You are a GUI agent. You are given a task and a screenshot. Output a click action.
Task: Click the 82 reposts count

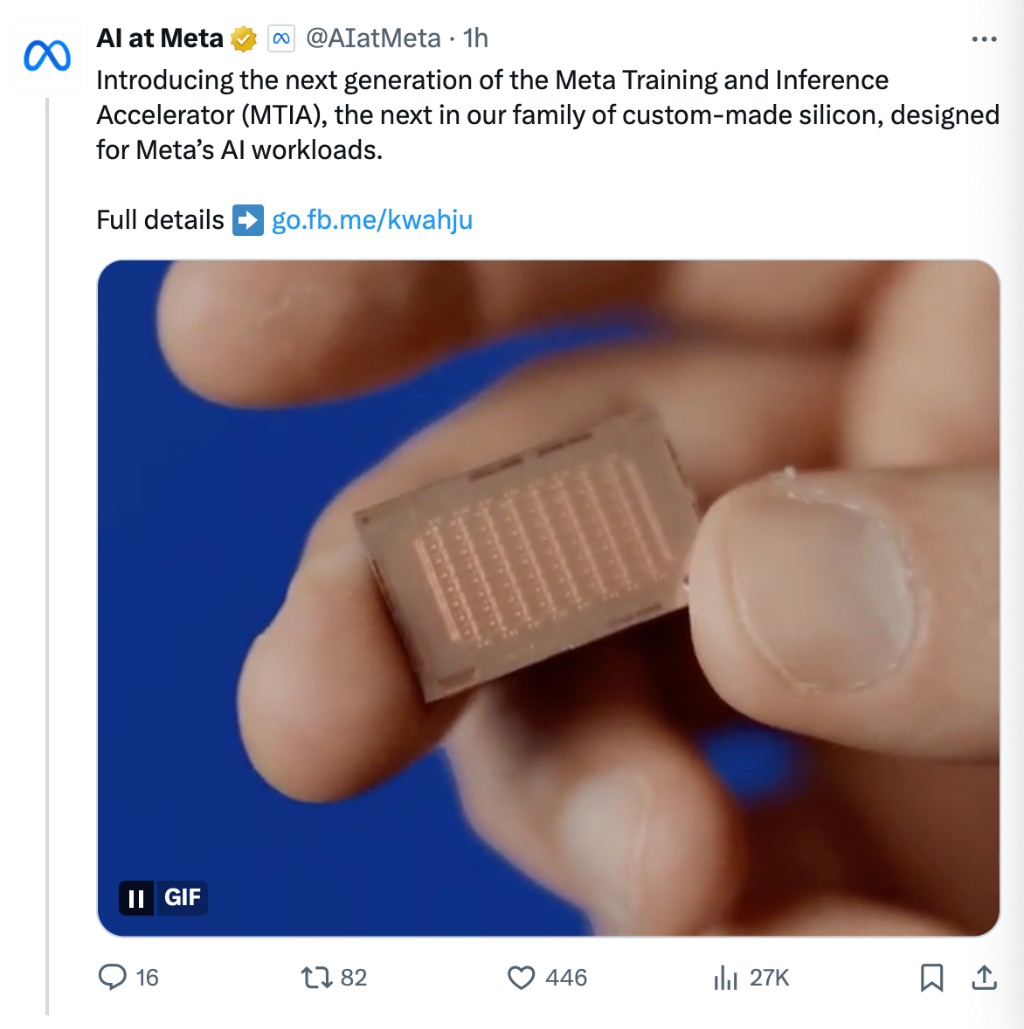tap(354, 978)
